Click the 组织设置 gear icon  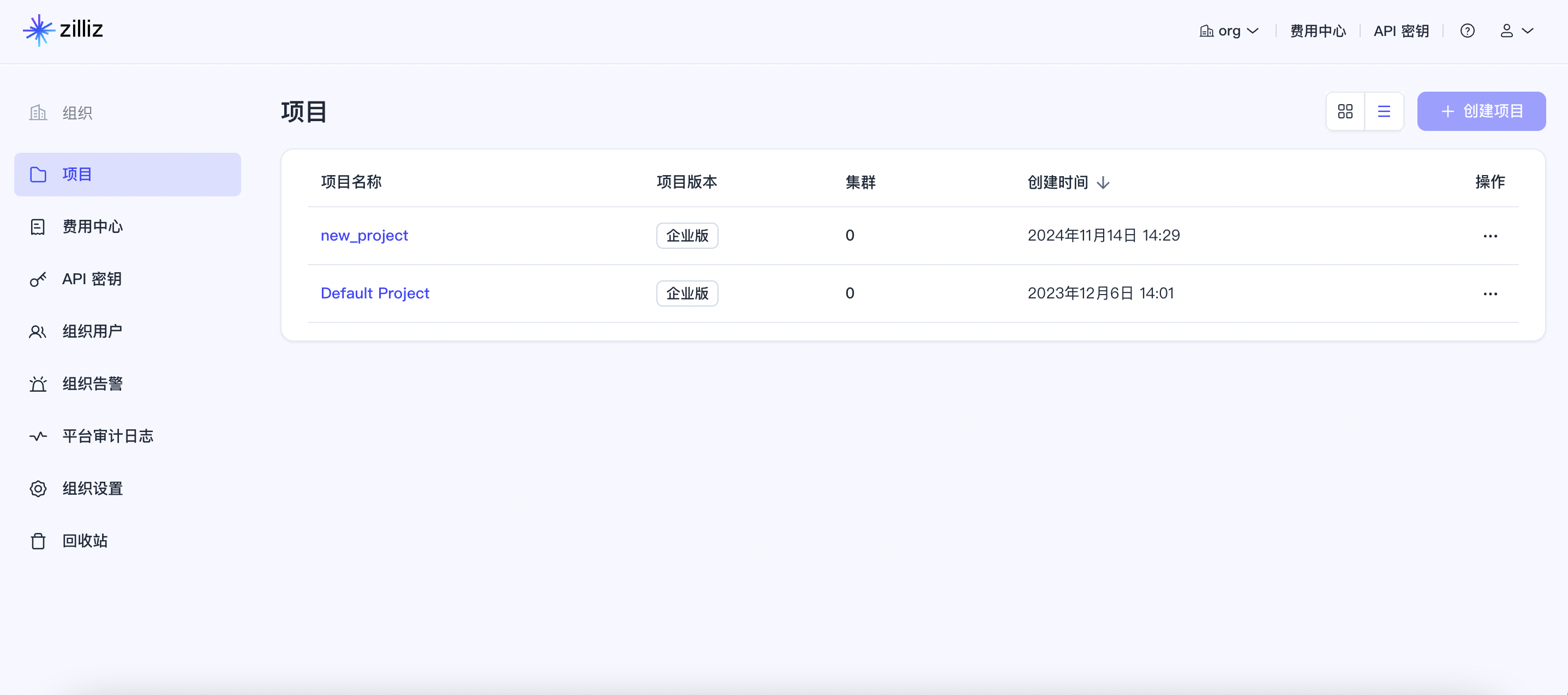coord(38,489)
